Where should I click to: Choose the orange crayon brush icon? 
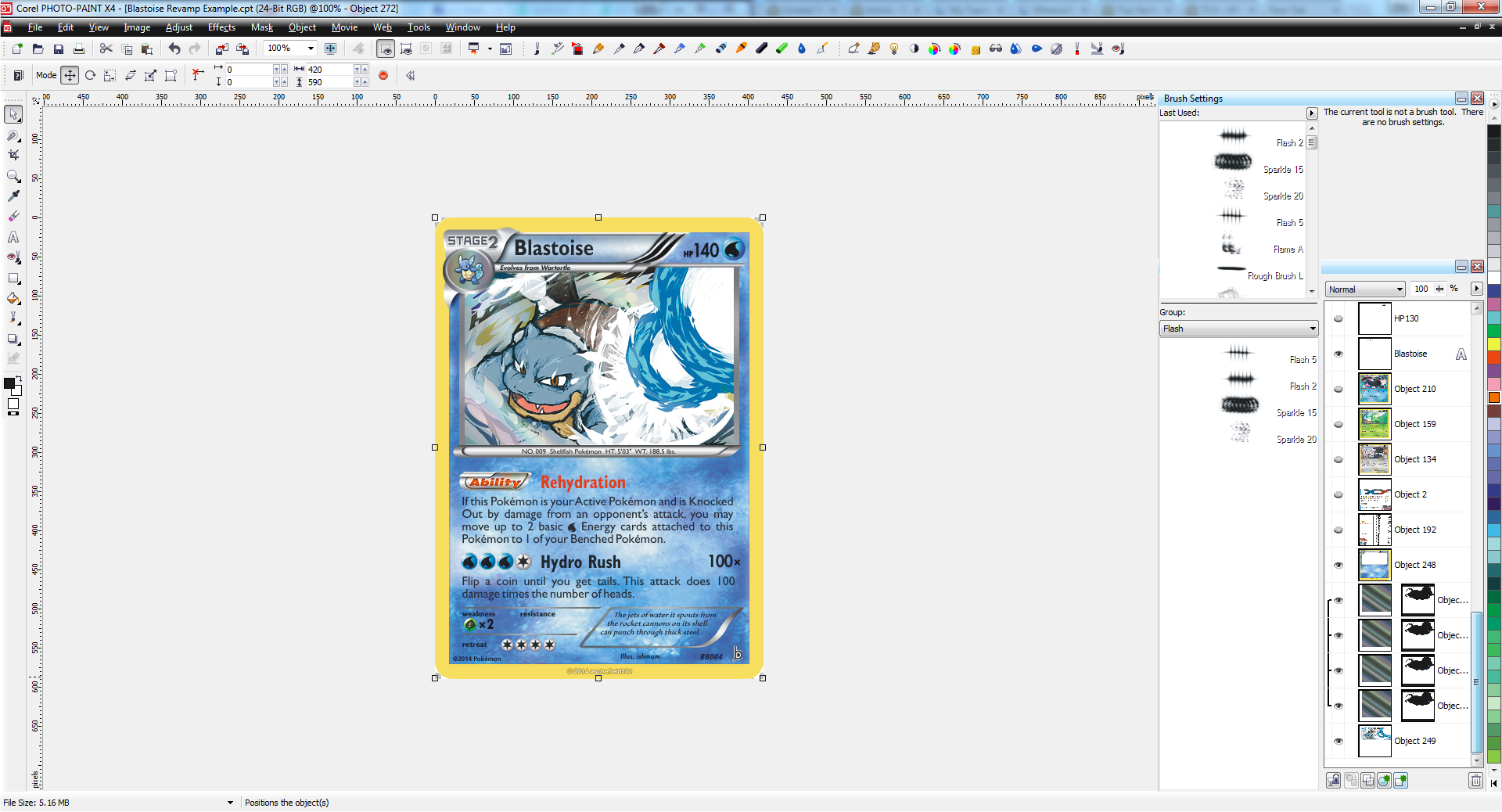741,49
